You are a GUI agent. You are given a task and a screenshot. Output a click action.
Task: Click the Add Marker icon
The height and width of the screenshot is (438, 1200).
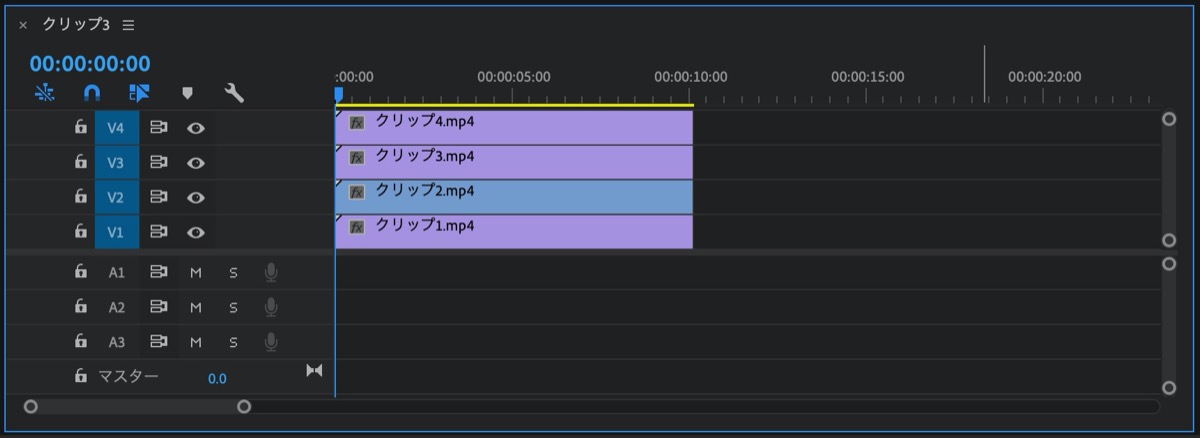coord(187,94)
